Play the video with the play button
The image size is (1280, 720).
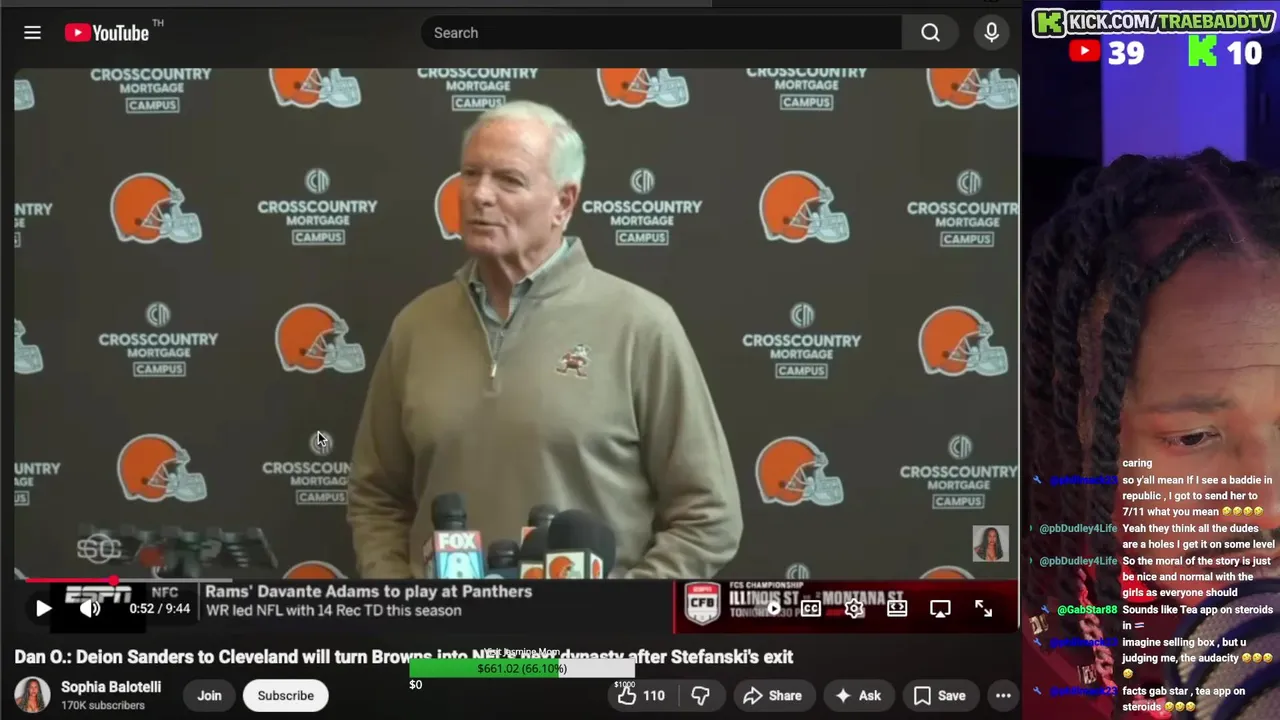43,608
